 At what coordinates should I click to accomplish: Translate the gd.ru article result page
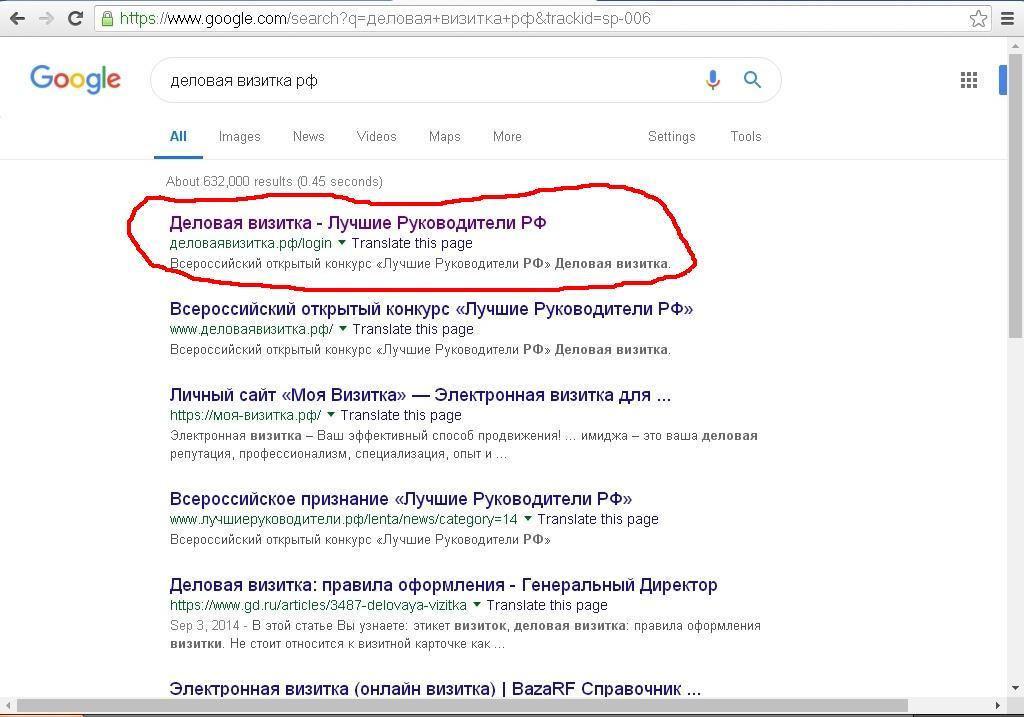[x=547, y=605]
